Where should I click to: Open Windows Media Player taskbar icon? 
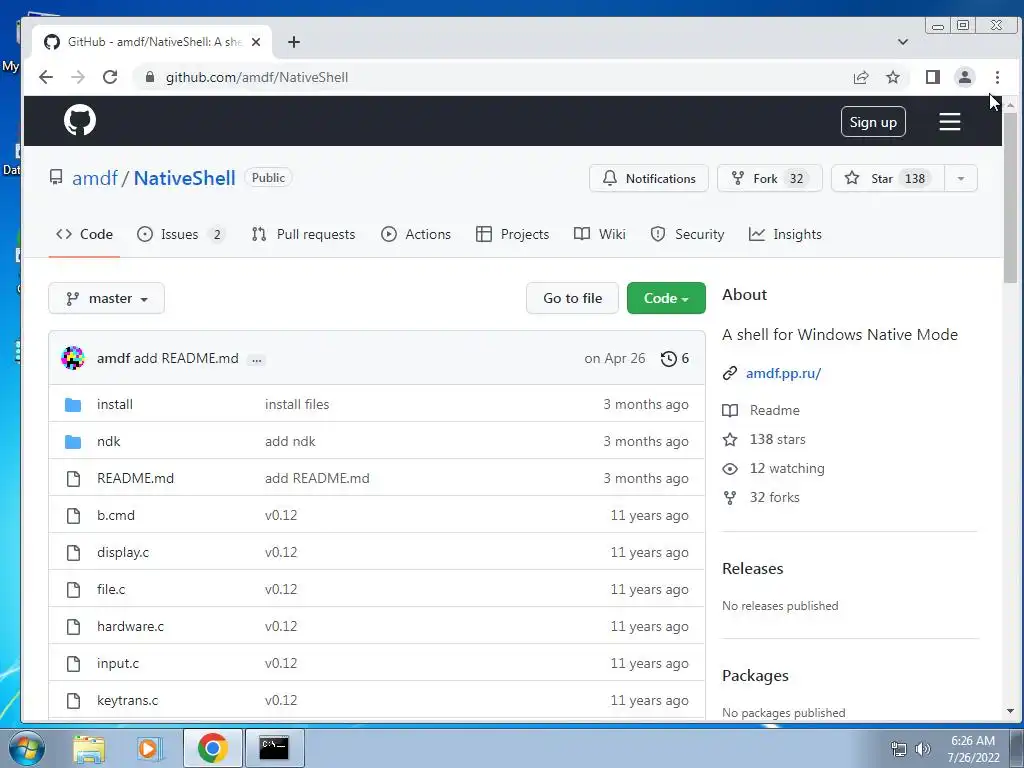click(148, 748)
